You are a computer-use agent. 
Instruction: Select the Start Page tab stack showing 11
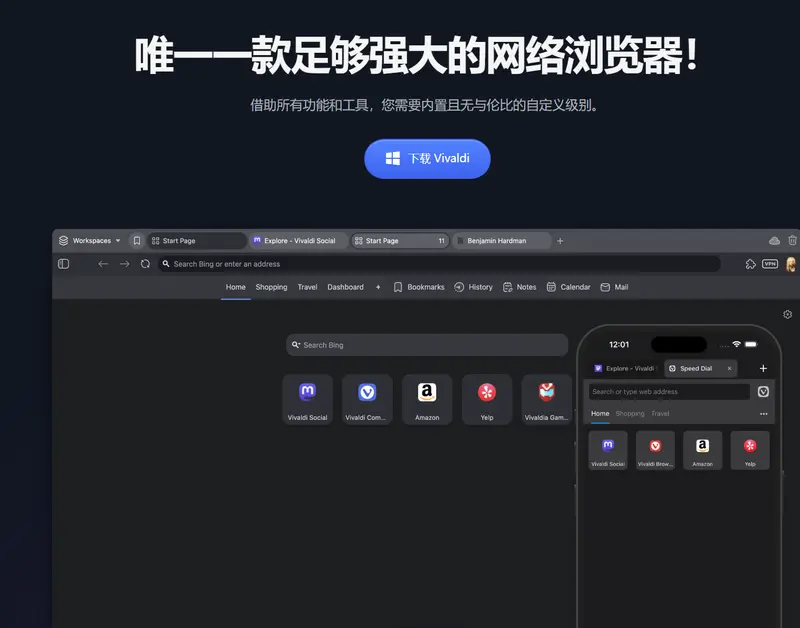click(400, 241)
